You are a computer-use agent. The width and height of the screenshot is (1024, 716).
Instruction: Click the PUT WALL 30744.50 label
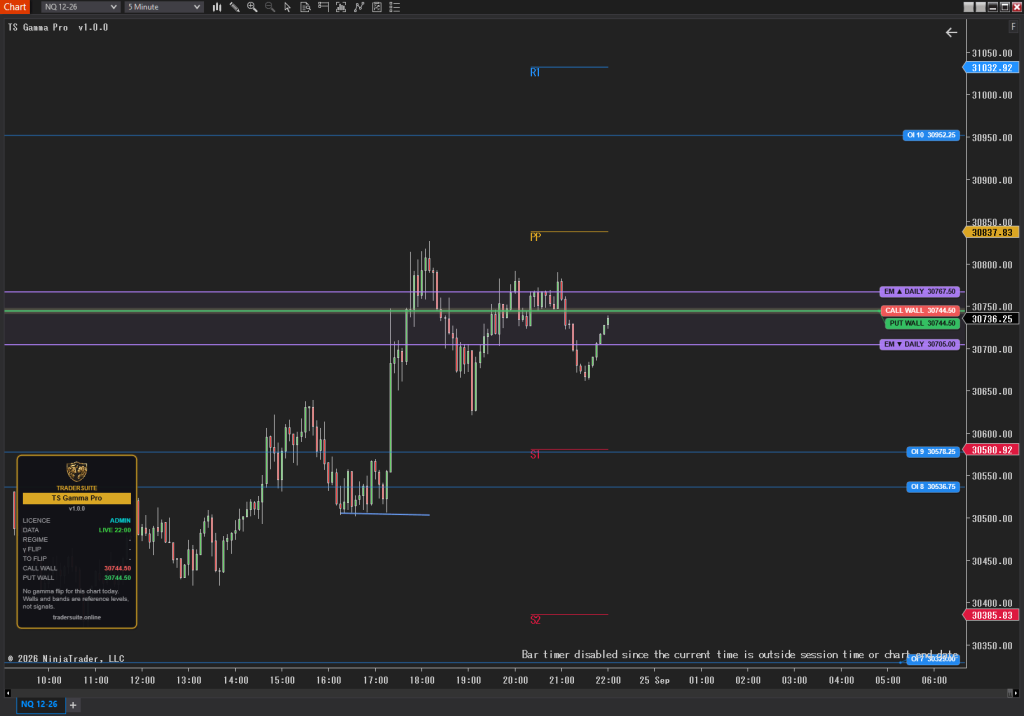pyautogui.click(x=921, y=323)
